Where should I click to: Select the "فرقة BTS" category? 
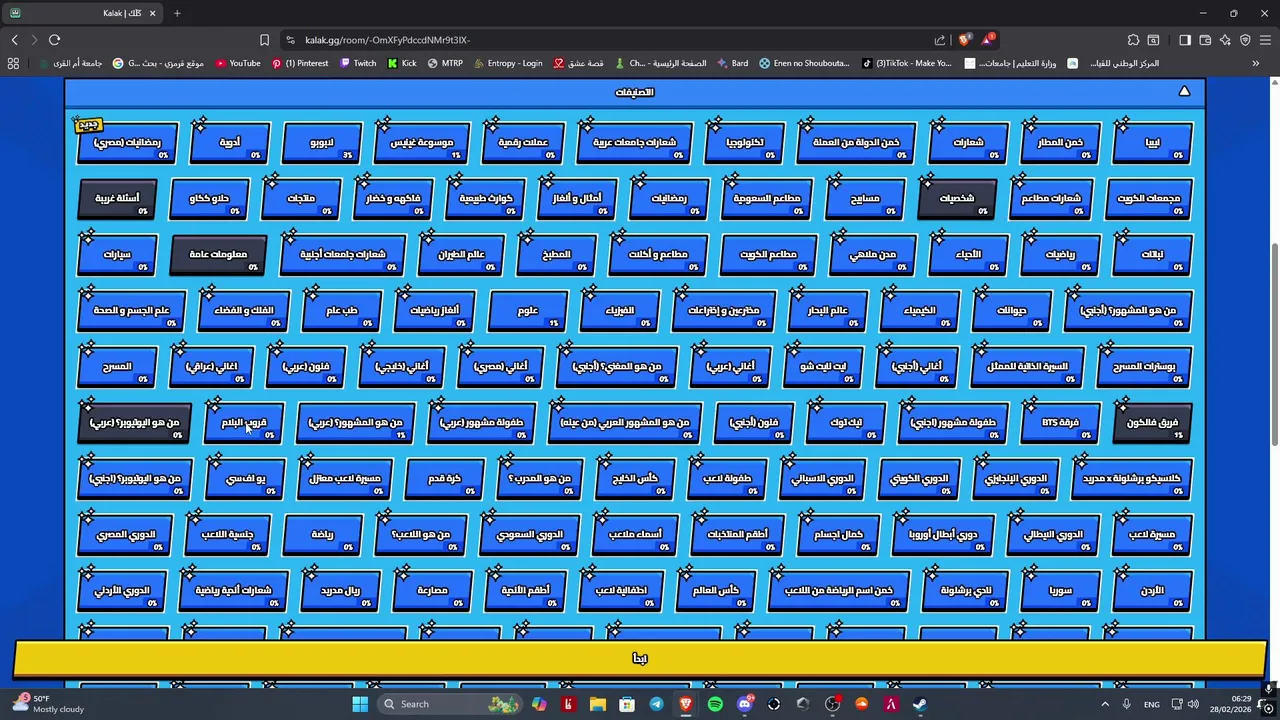pos(1059,422)
